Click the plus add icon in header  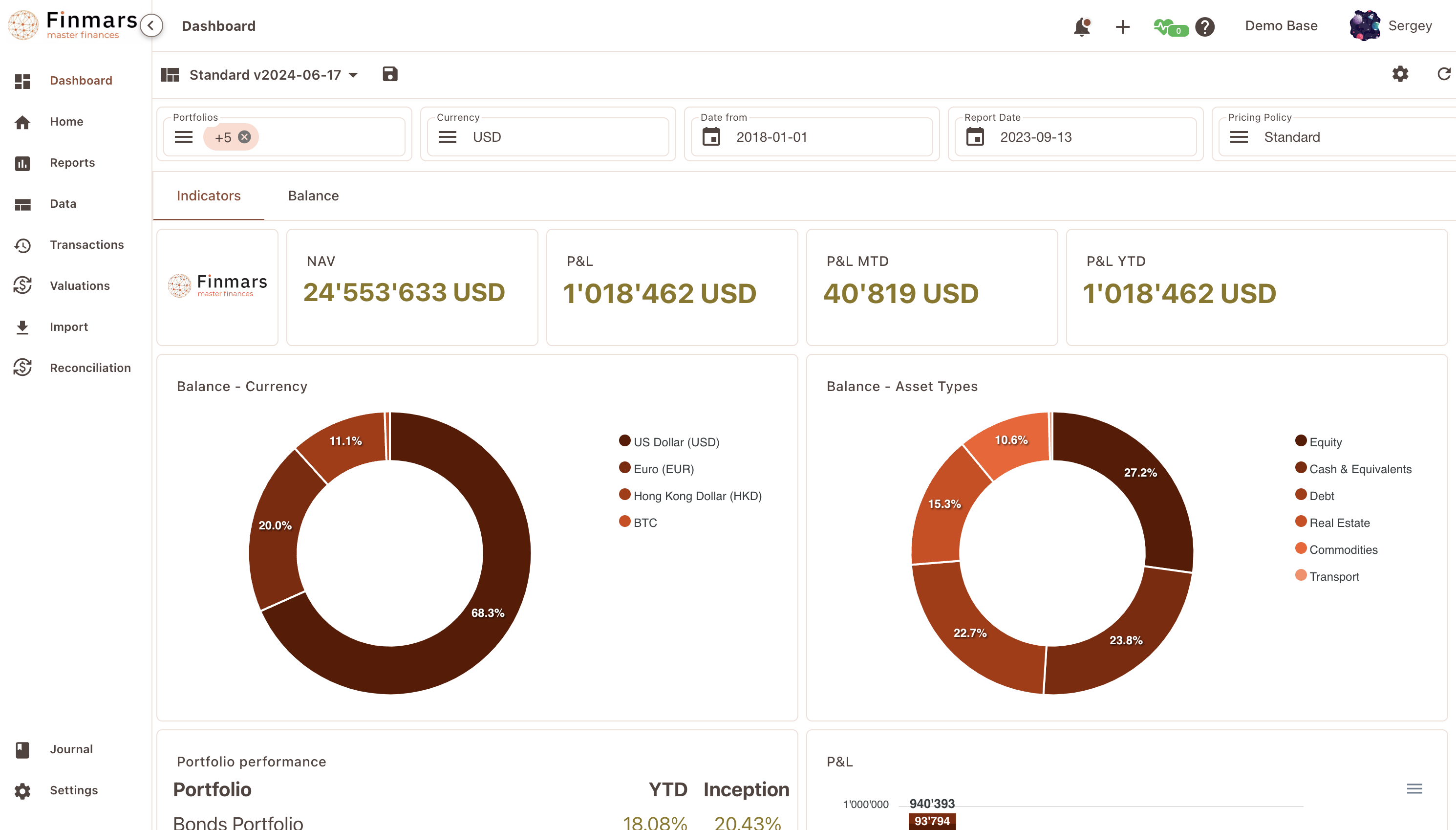click(1122, 26)
